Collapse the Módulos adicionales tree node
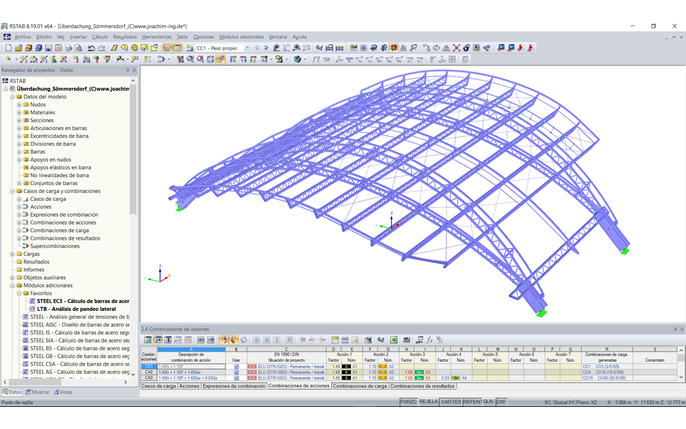686x429 pixels. point(12,286)
